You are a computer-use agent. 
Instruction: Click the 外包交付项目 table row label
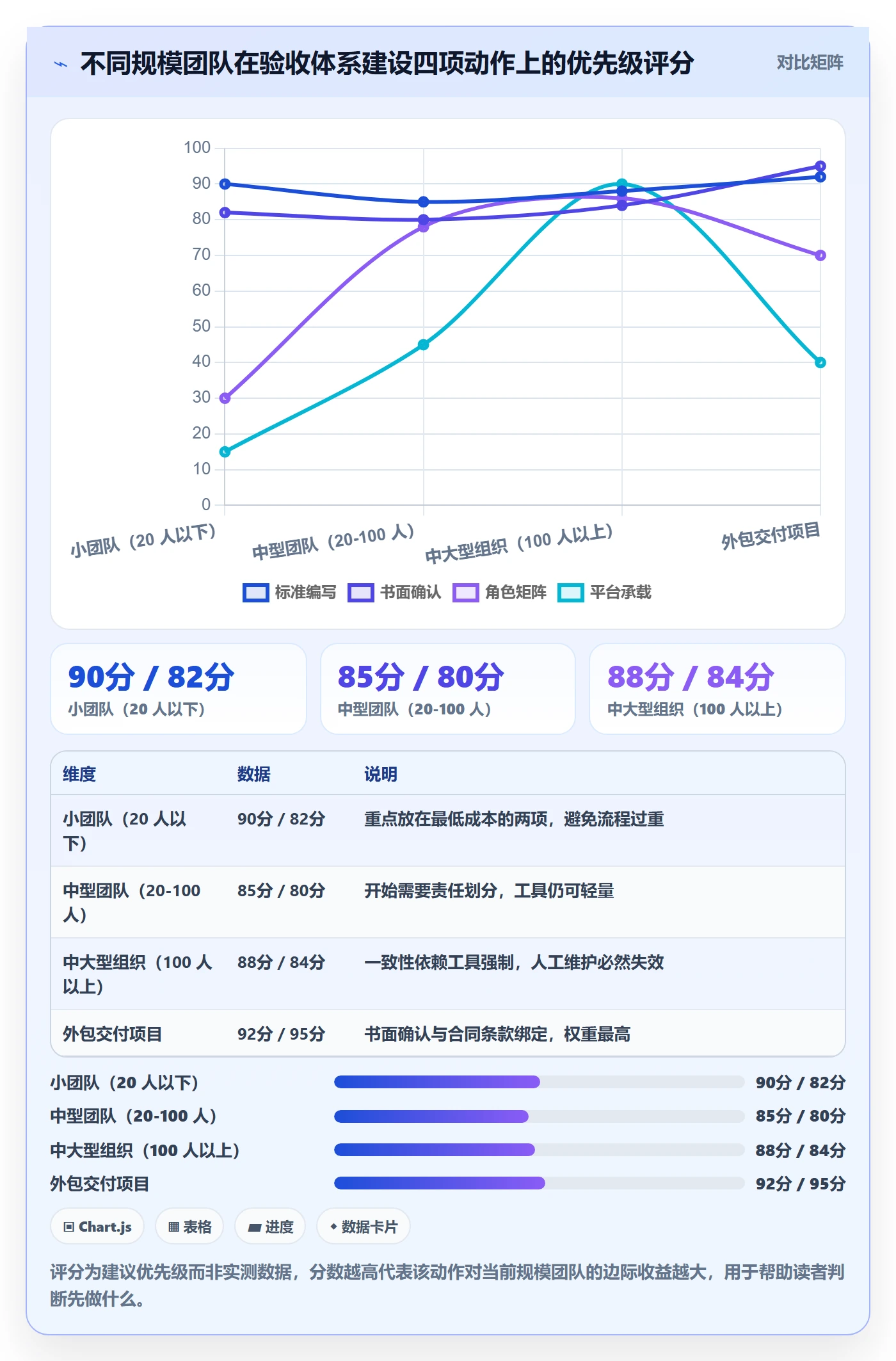click(x=112, y=1034)
